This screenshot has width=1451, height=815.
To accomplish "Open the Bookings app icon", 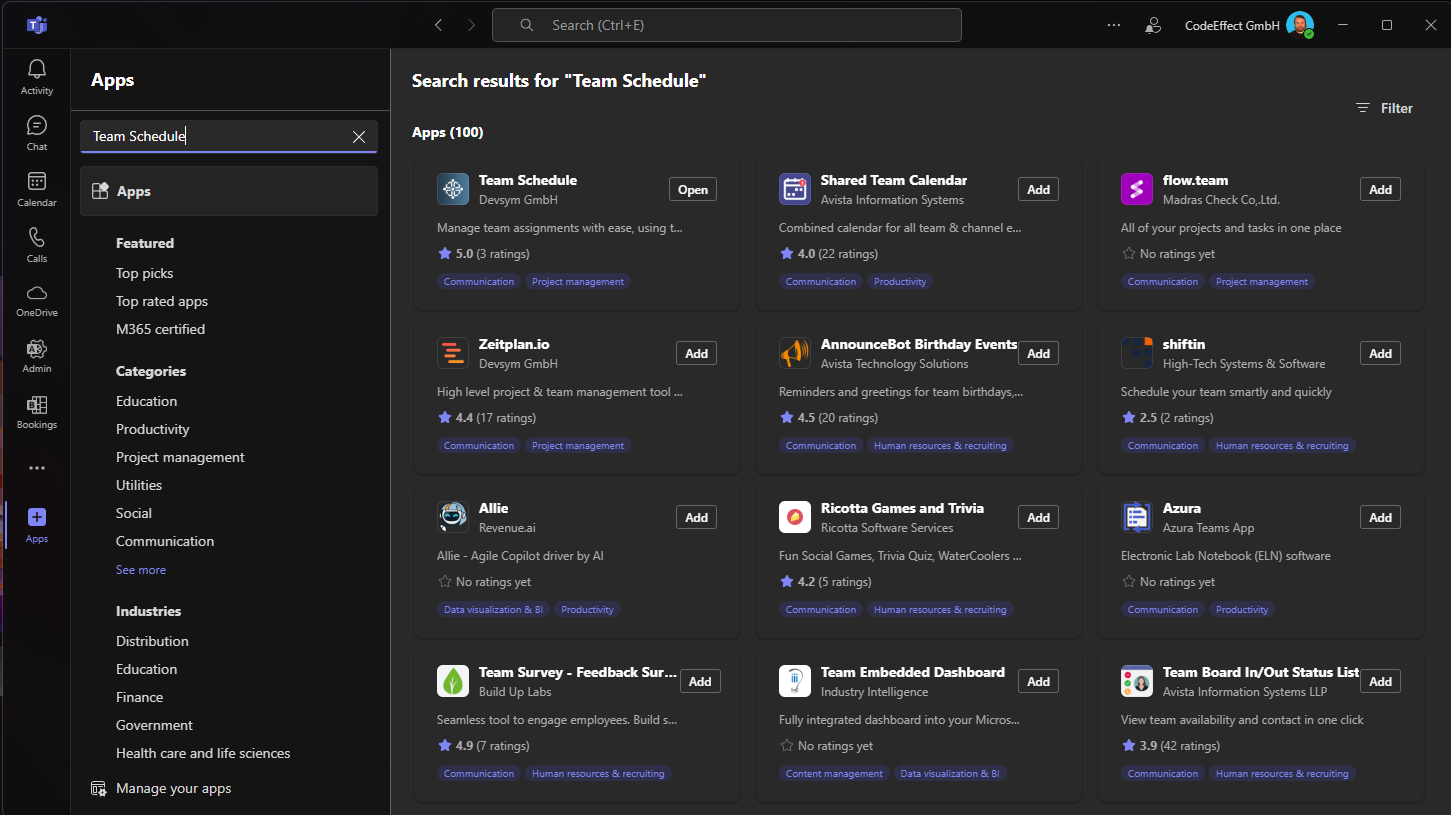I will coord(37,411).
